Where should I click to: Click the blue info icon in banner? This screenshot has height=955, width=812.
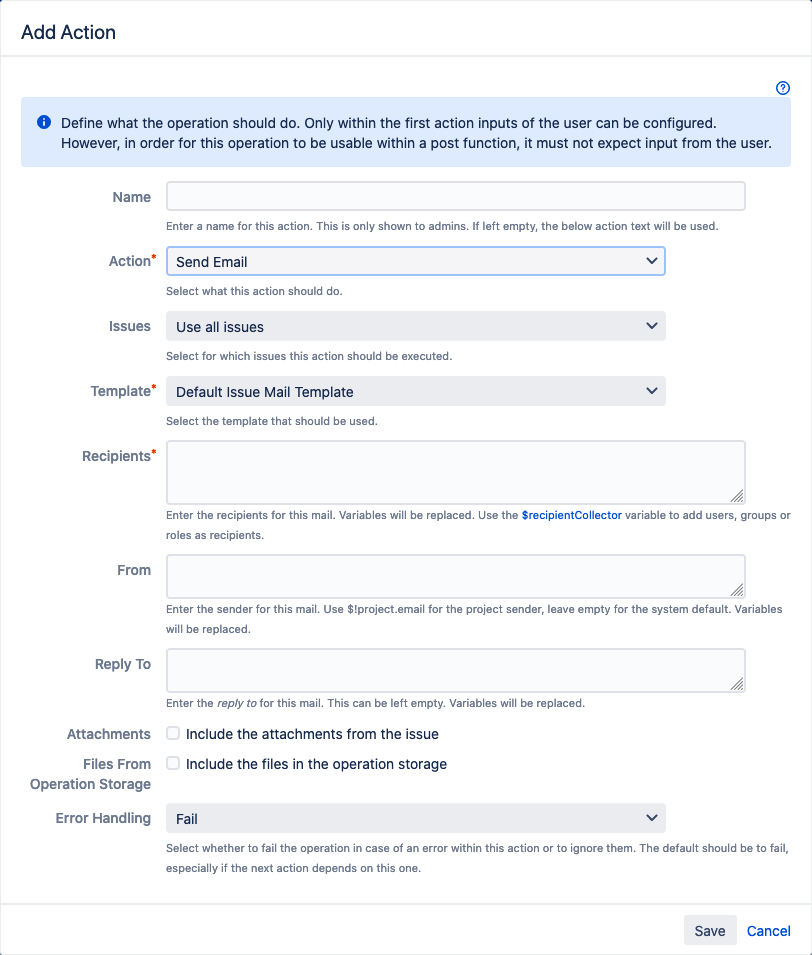coord(44,122)
